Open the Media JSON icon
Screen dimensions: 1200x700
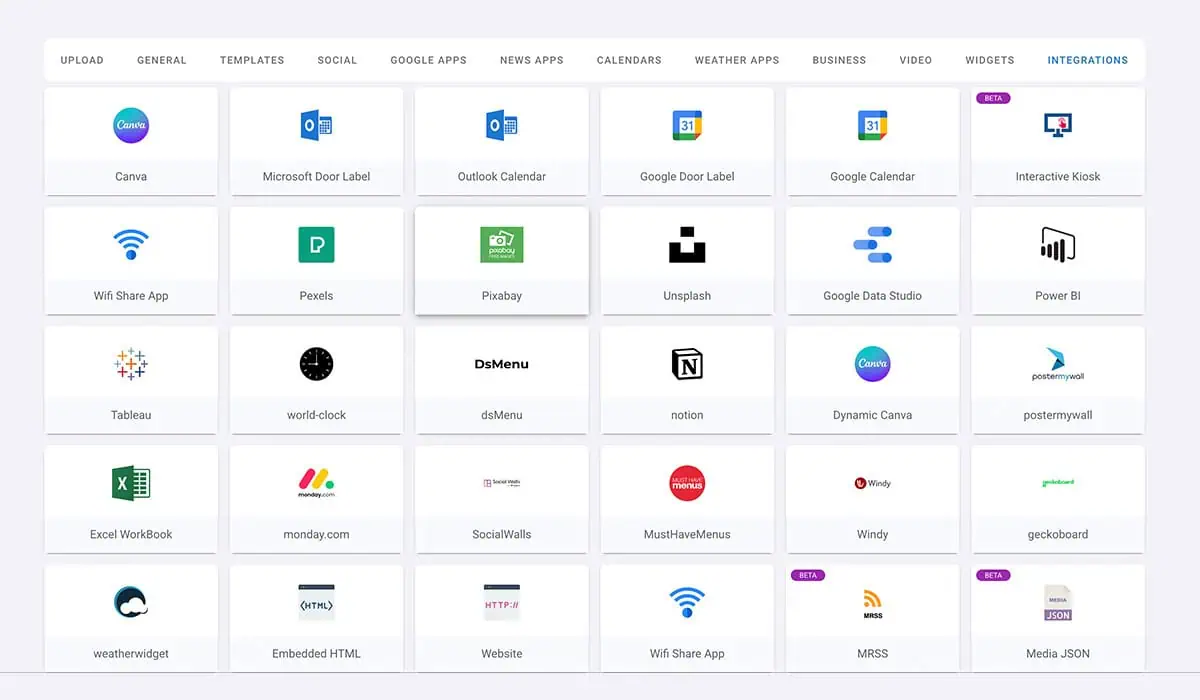click(x=1058, y=602)
